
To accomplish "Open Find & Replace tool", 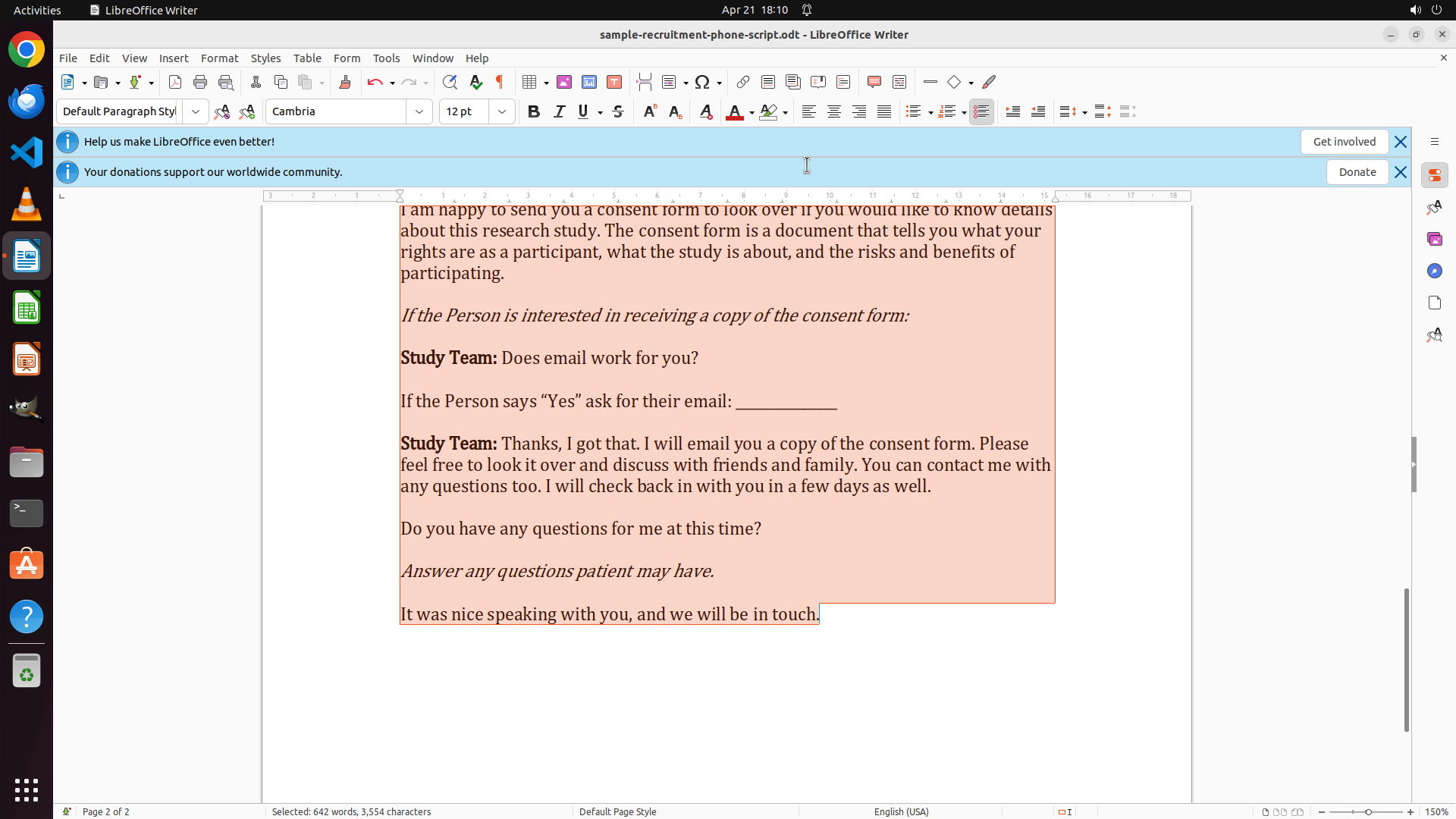I will 450,82.
